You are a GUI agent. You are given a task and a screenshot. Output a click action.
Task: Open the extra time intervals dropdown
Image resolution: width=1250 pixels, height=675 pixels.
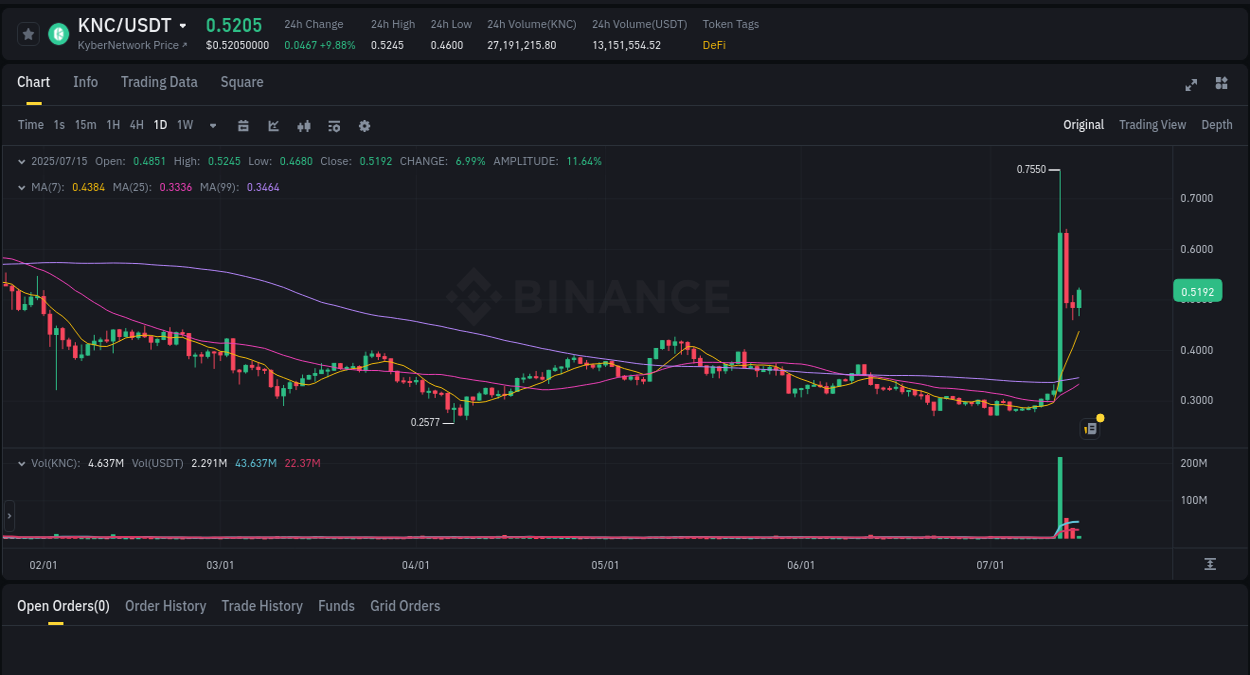coord(211,126)
